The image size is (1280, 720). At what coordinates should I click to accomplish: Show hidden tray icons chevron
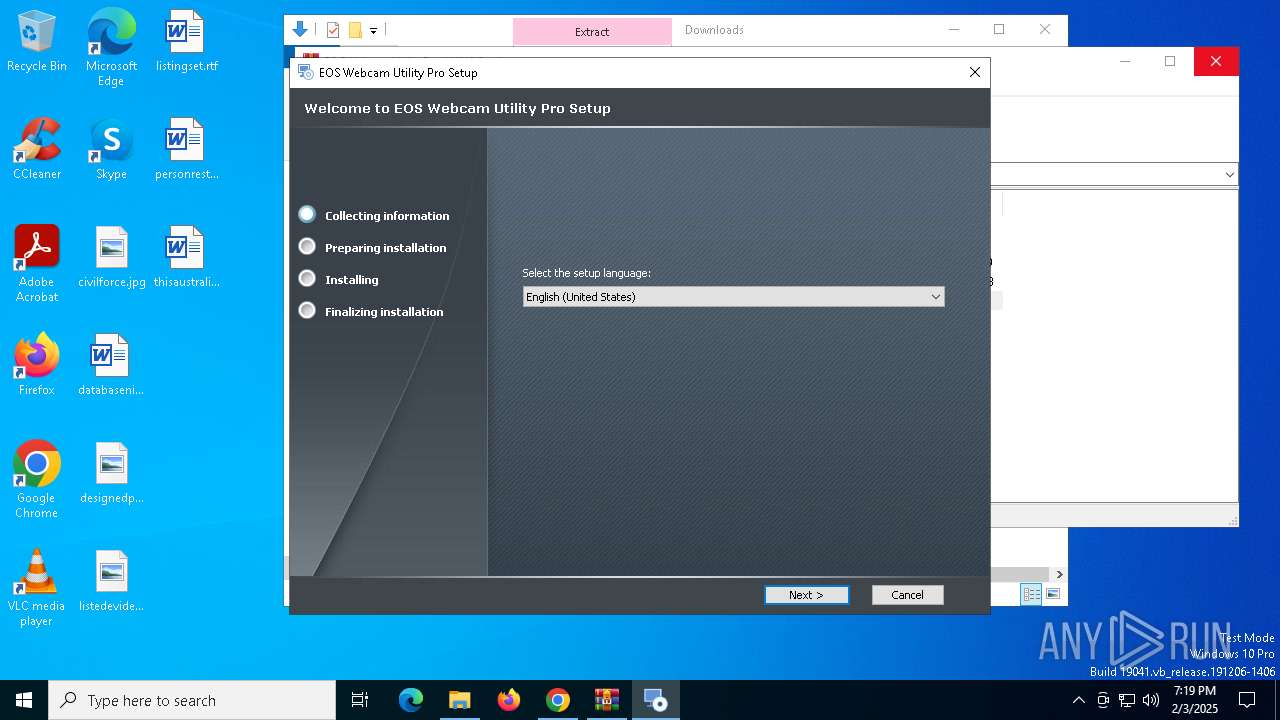point(1078,700)
